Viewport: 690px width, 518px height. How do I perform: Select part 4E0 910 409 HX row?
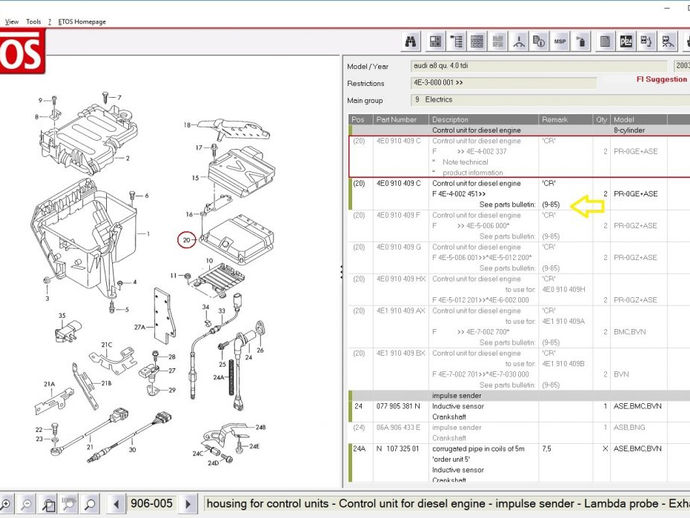click(x=519, y=289)
